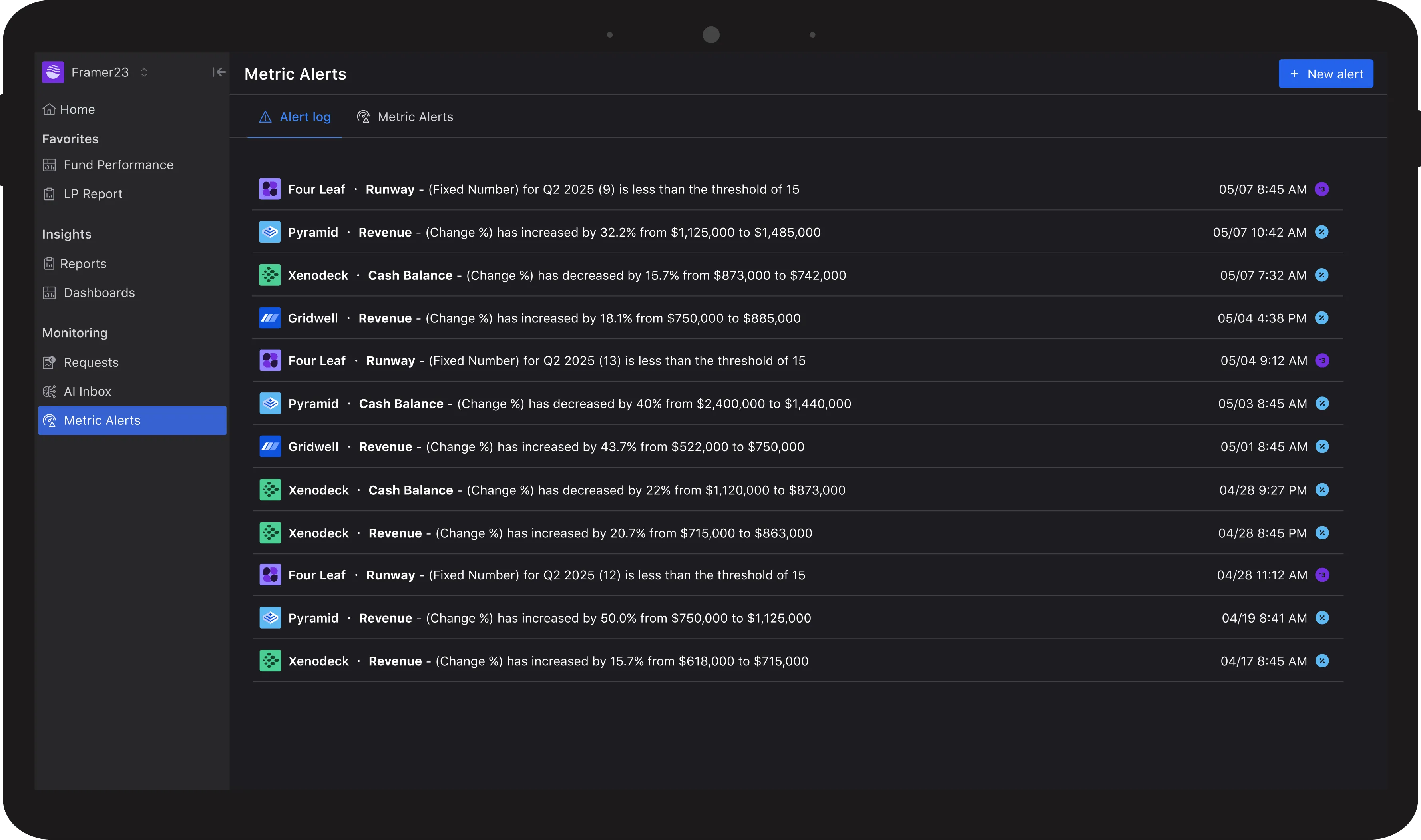Open the Requests monitoring page
The height and width of the screenshot is (840, 1421).
[91, 363]
